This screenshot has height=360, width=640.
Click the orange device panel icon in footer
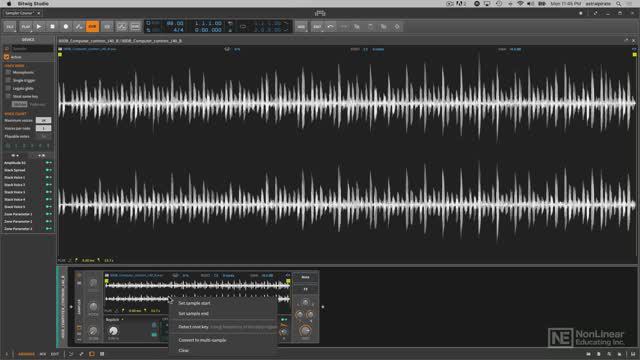pyautogui.click(x=92, y=354)
